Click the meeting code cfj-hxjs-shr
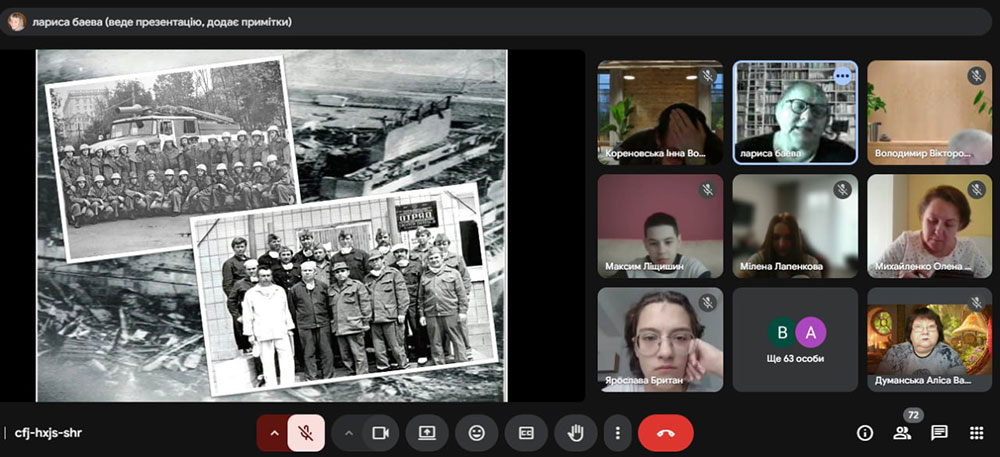 coord(48,433)
